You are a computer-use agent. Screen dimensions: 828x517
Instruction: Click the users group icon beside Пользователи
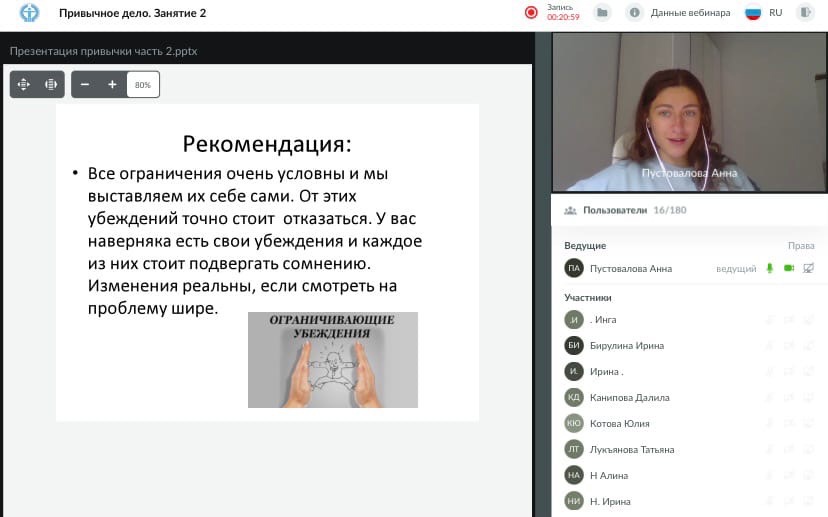pos(570,211)
